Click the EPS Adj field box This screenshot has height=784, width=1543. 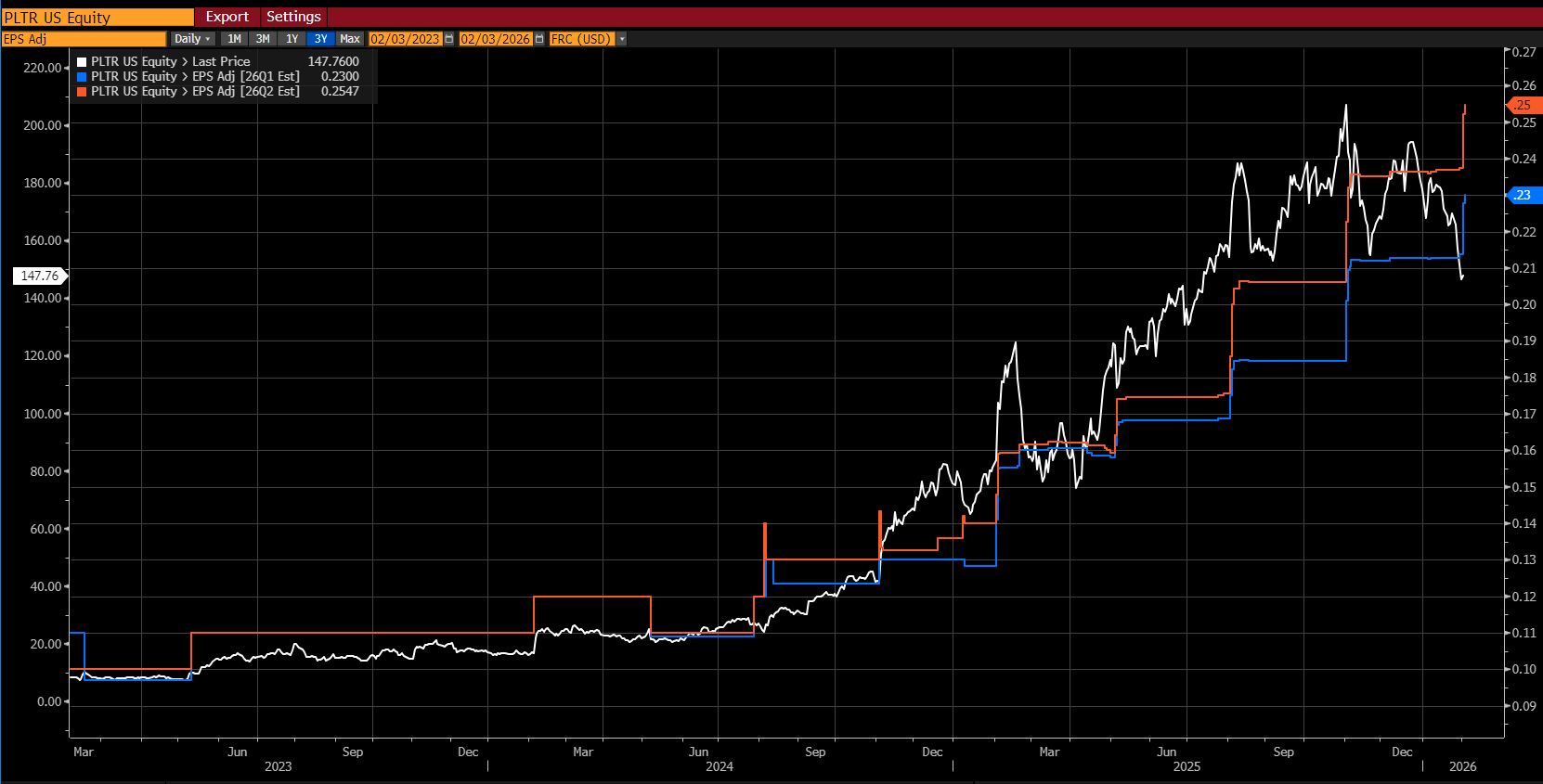tap(84, 39)
